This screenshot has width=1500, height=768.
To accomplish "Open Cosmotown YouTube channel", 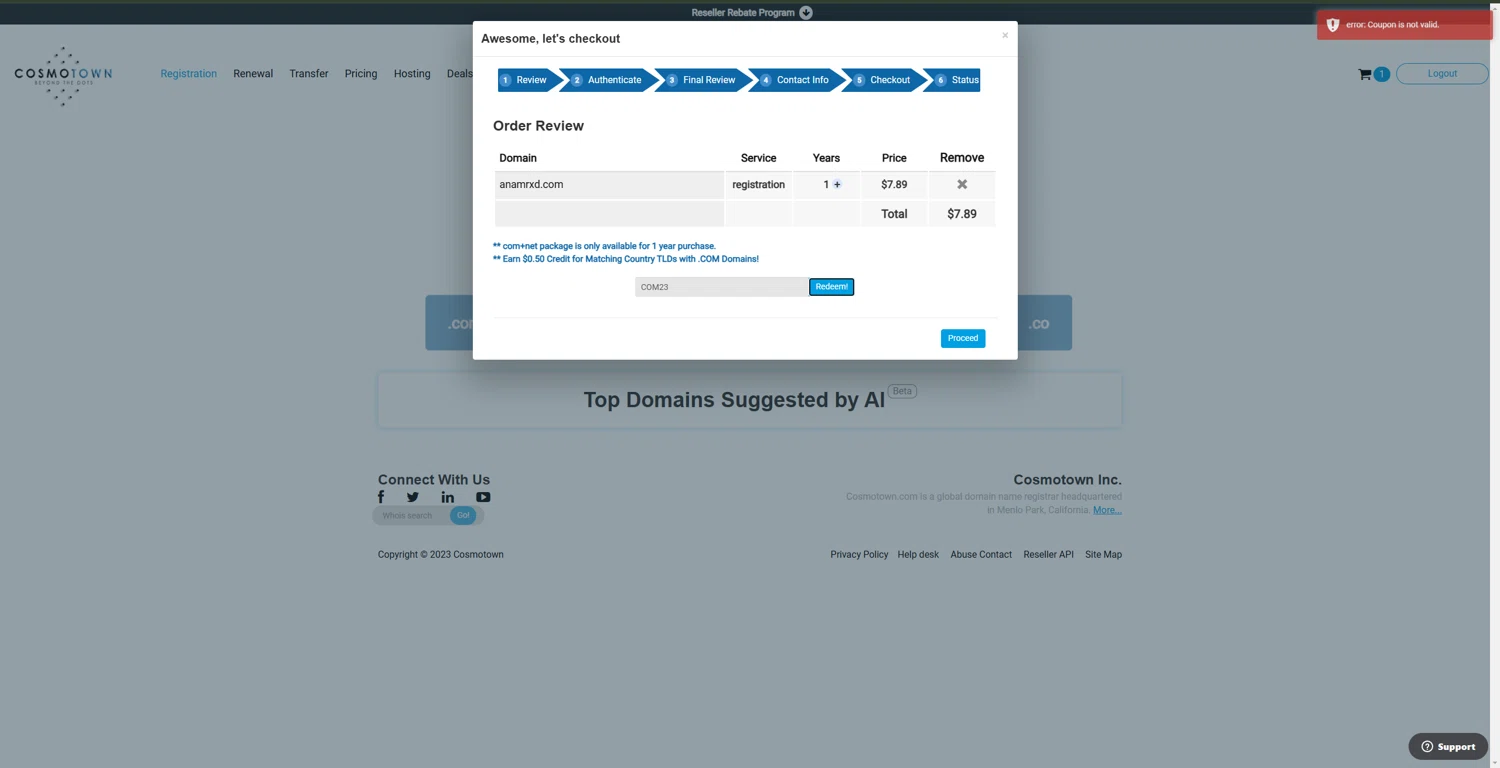I will pos(483,497).
